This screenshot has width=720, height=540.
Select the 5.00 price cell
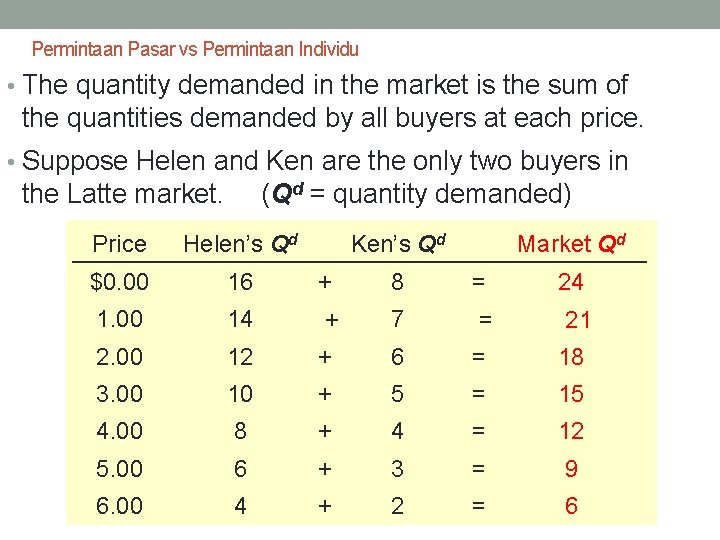point(119,468)
